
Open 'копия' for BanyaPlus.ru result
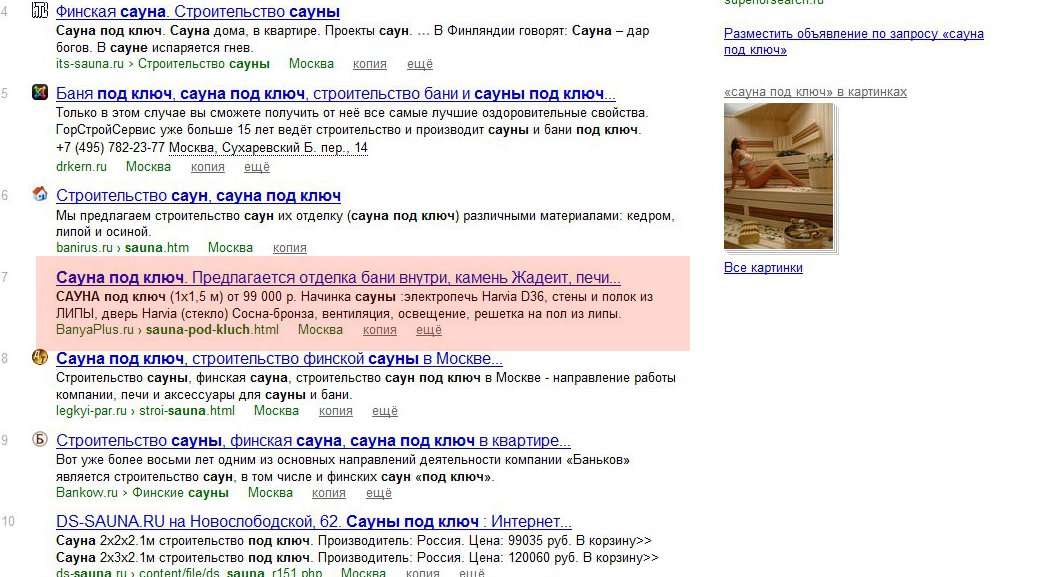click(x=380, y=330)
